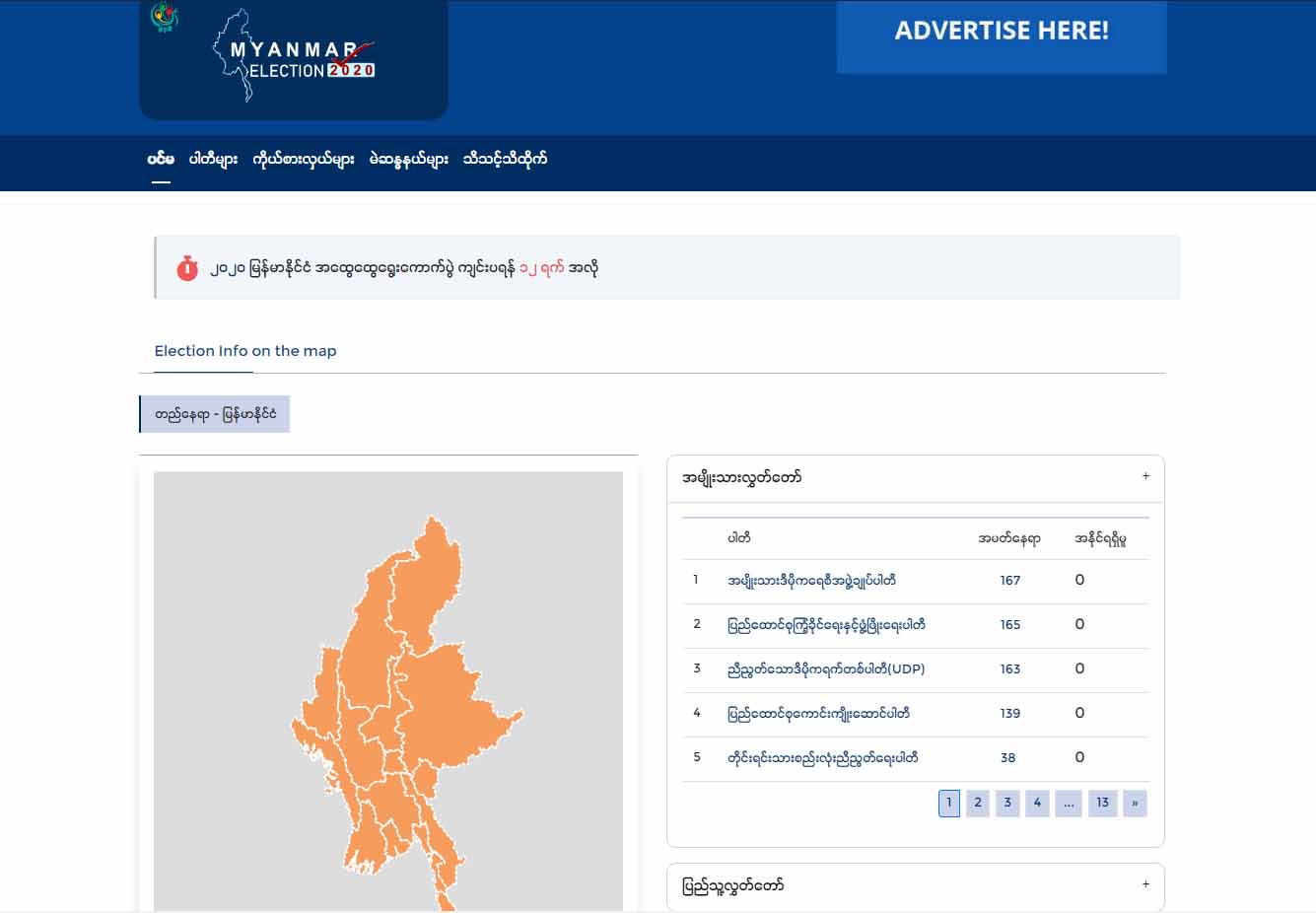Go to pagination page 3
Screen dimensions: 1316x913
[x=1007, y=803]
